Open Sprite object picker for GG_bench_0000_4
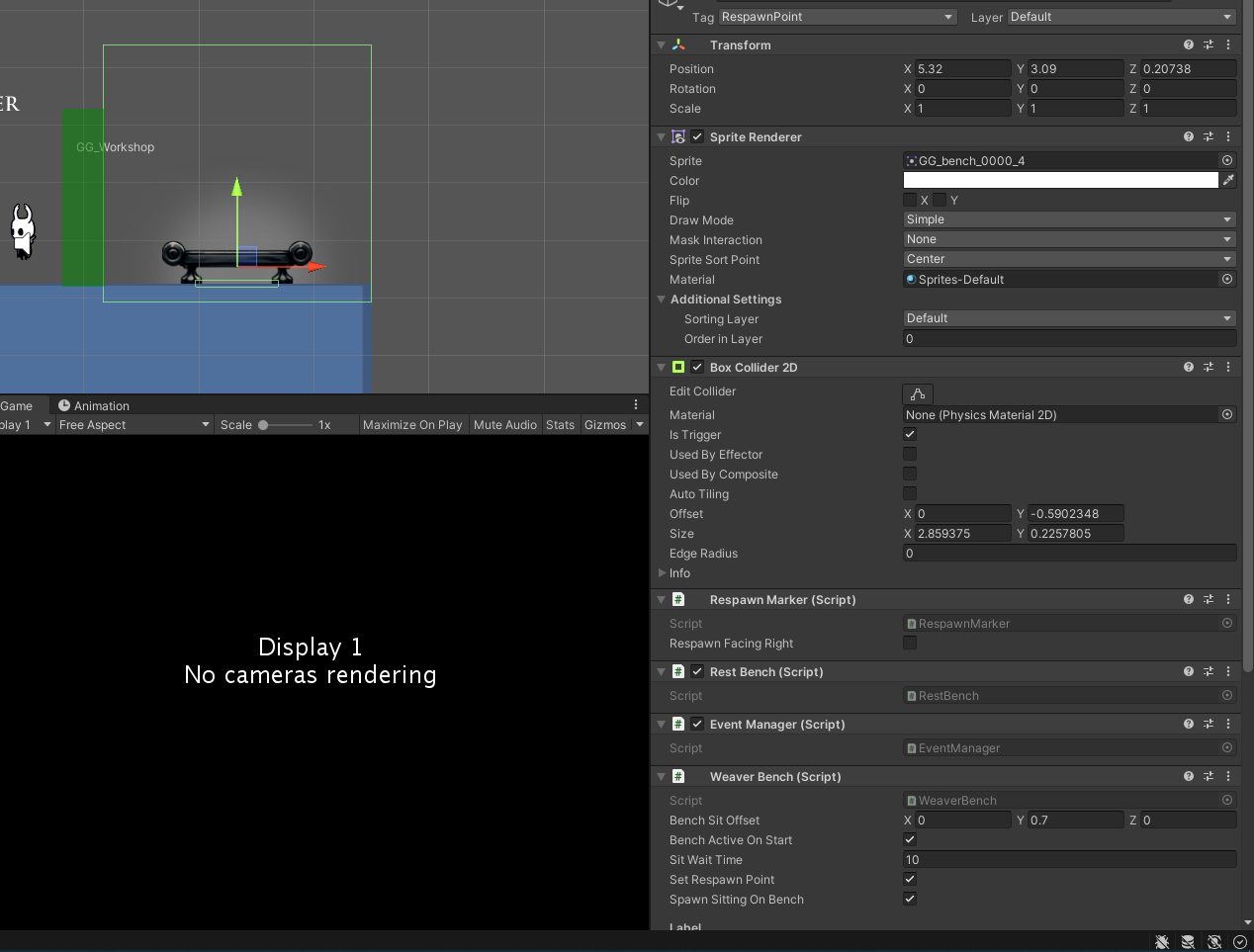The image size is (1254, 952). 1227,160
